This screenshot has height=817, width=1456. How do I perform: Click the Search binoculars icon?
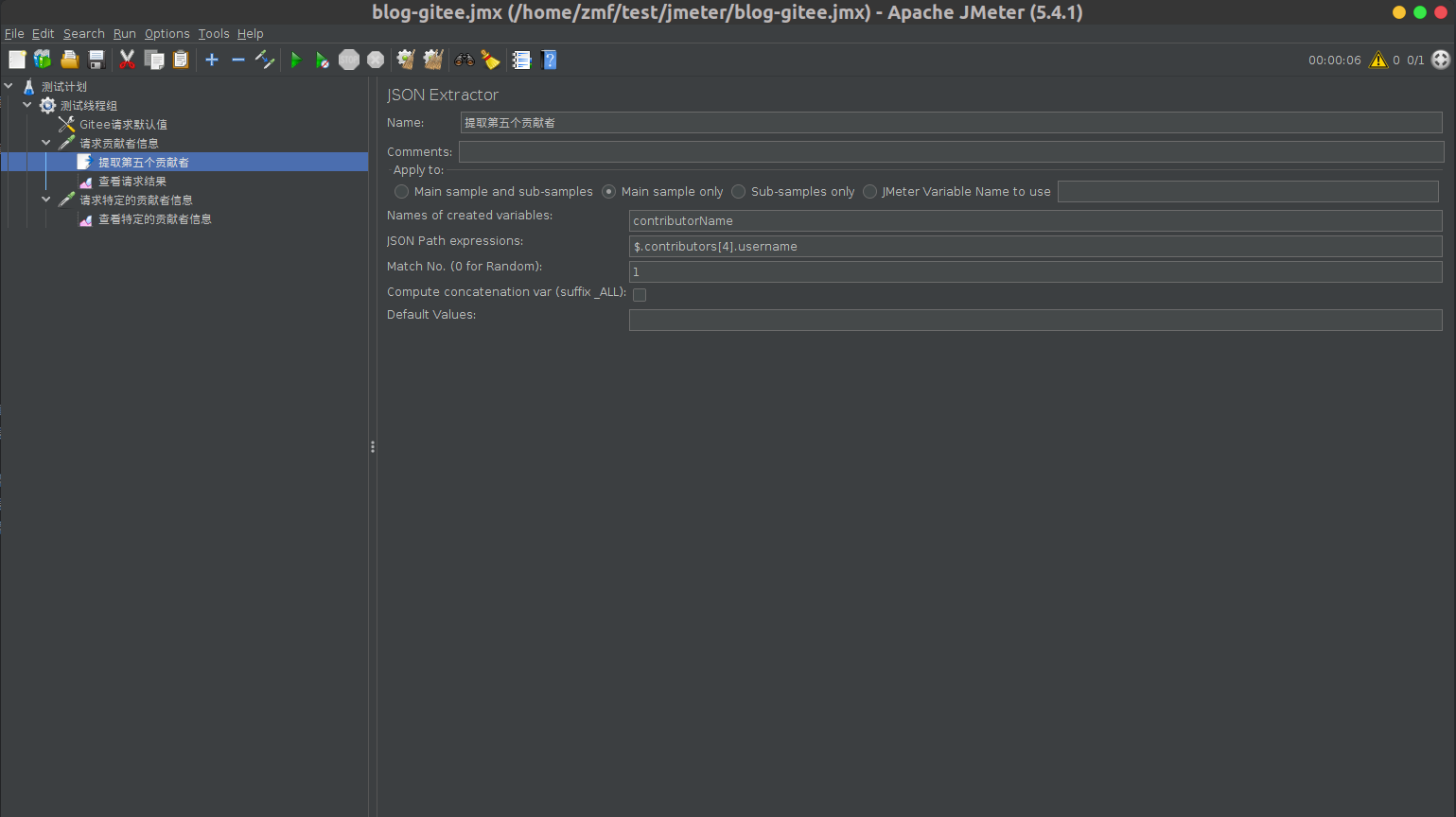pos(464,60)
